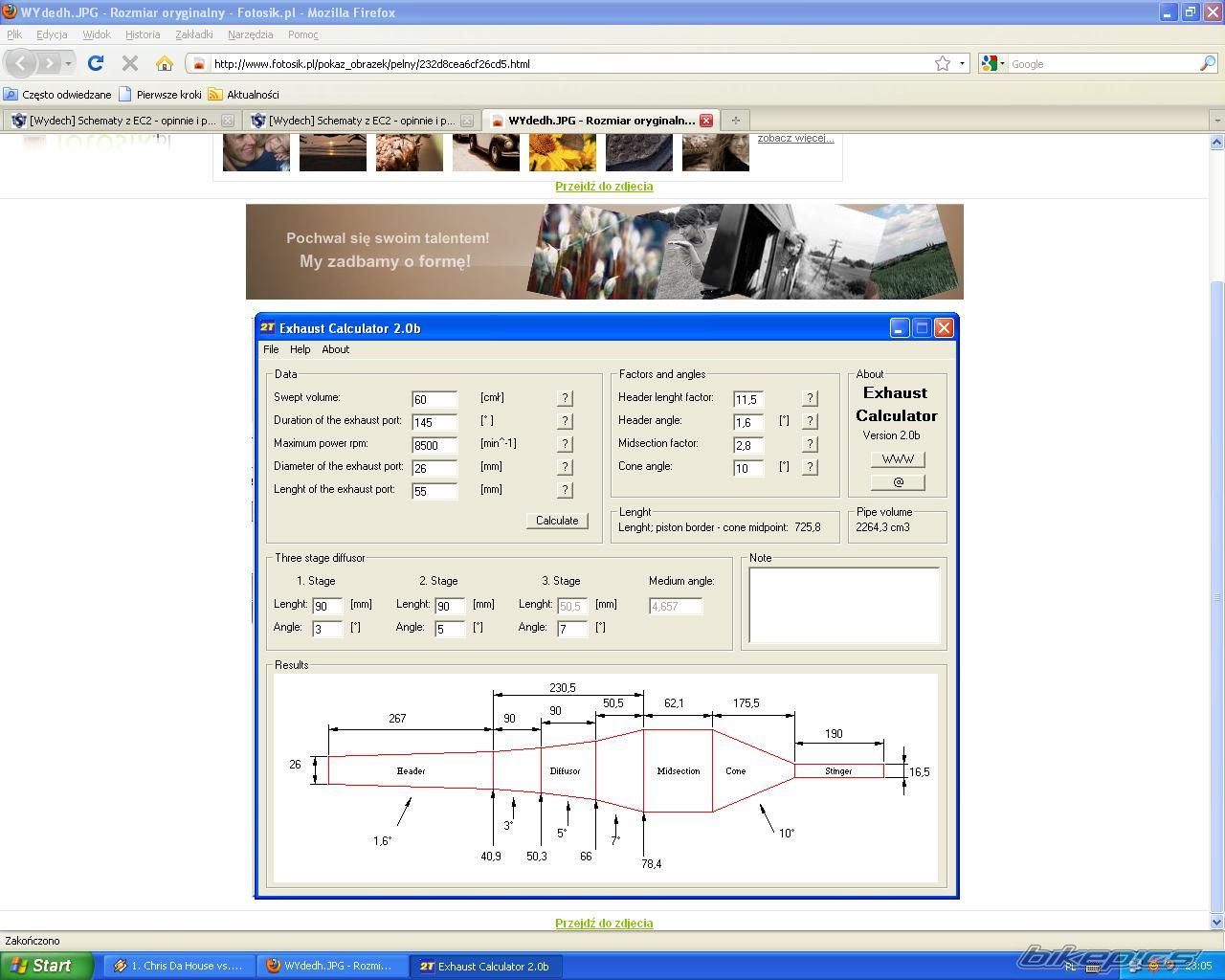Click the search magnifier icon
This screenshot has width=1225, height=980.
[x=1208, y=63]
